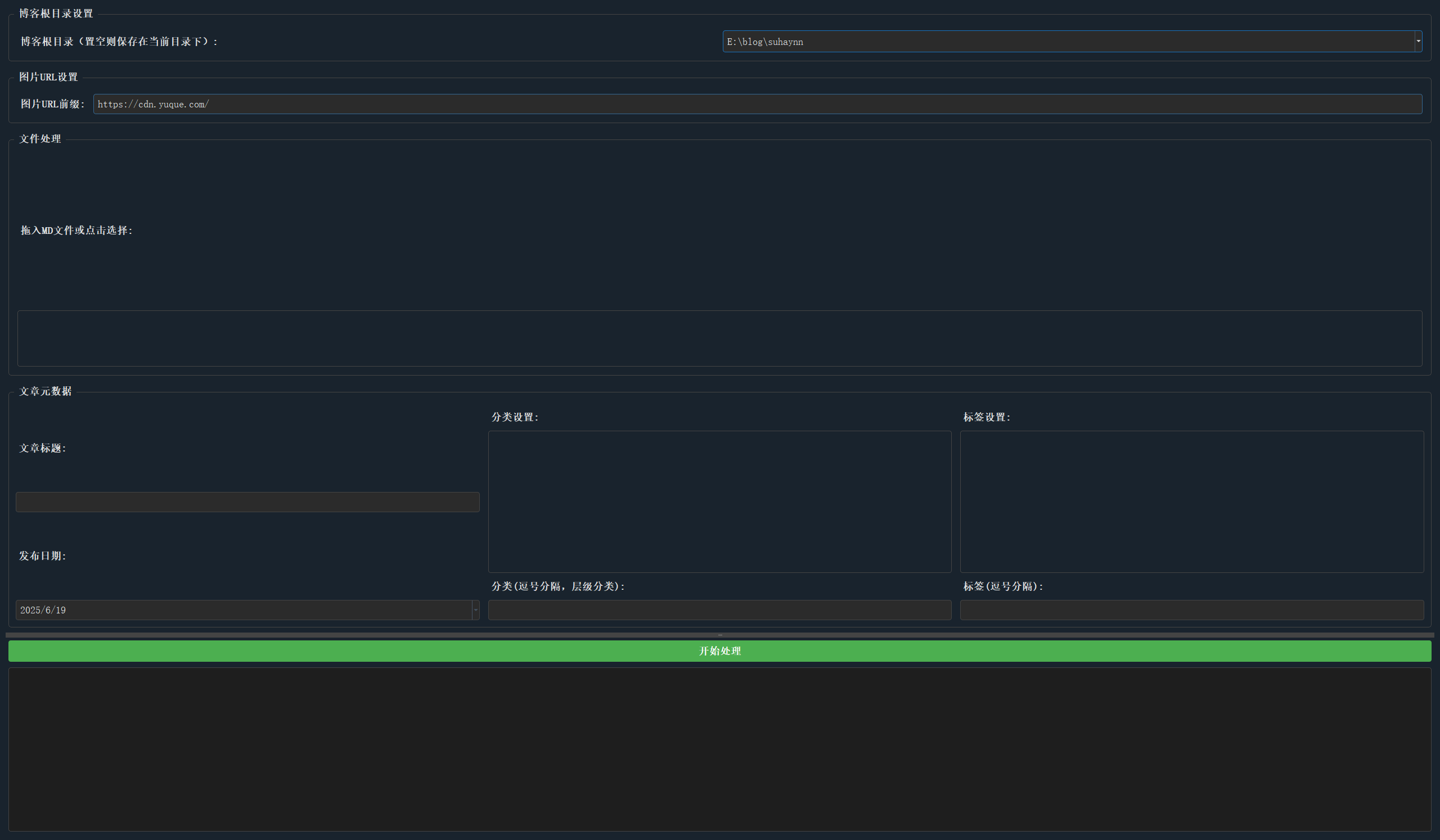Click the 图片URL前缀 input with cdn.yuque.com

point(757,104)
